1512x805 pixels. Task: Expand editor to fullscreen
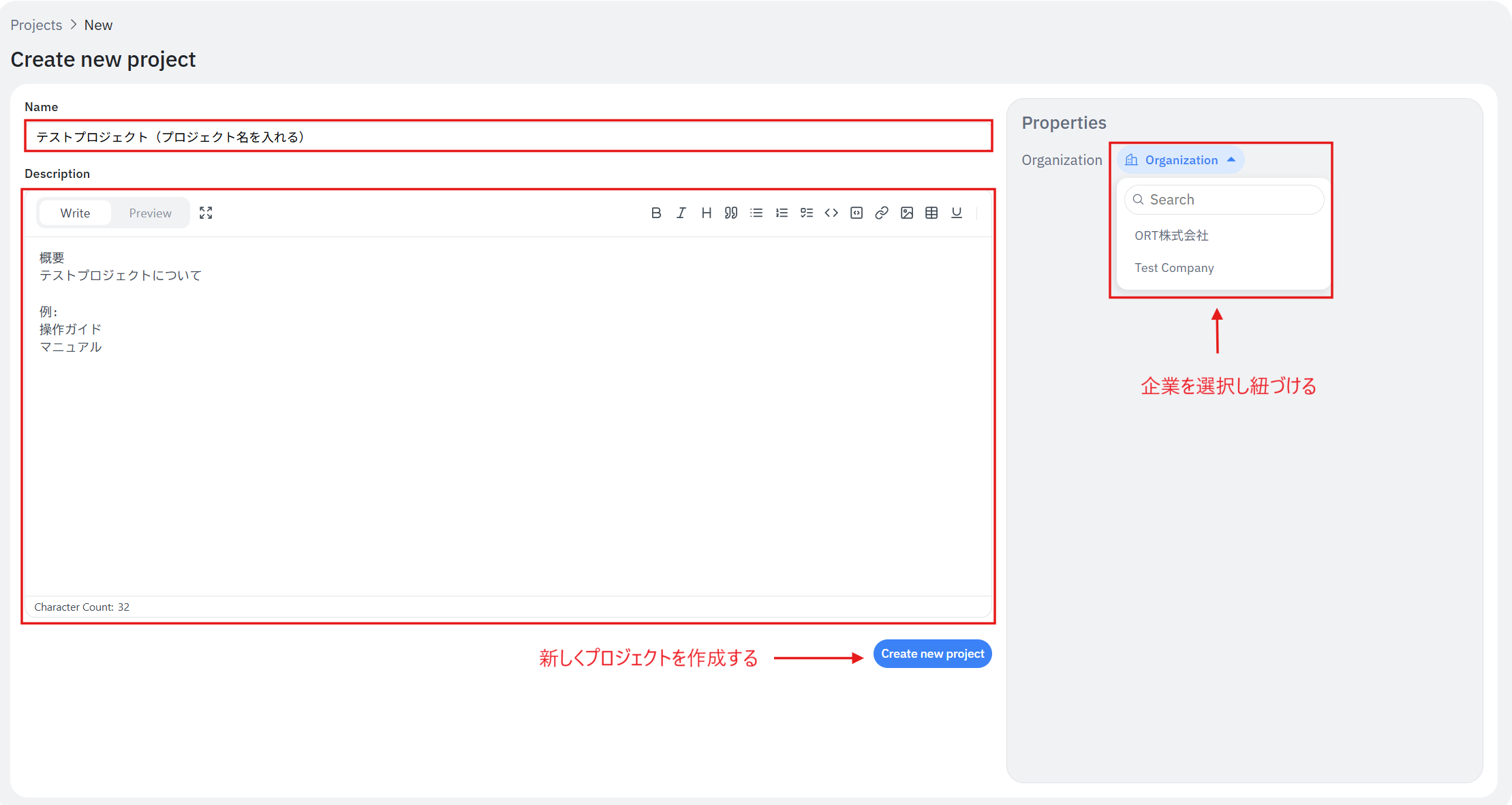(206, 213)
